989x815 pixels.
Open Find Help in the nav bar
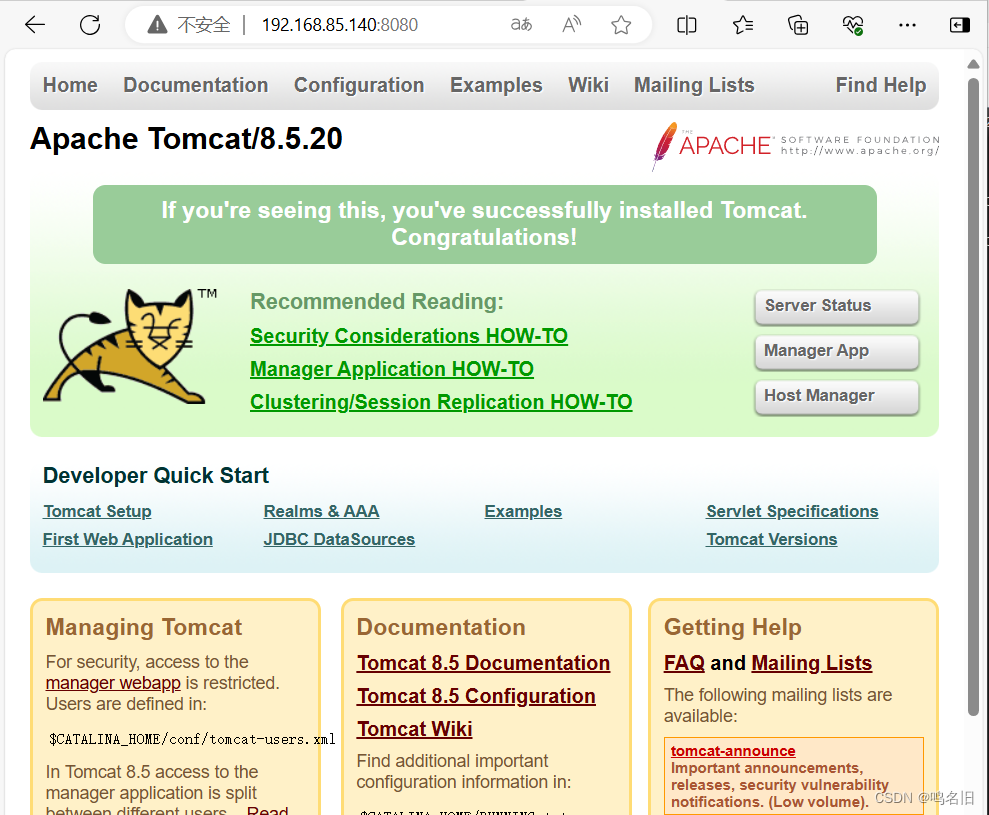pos(881,85)
